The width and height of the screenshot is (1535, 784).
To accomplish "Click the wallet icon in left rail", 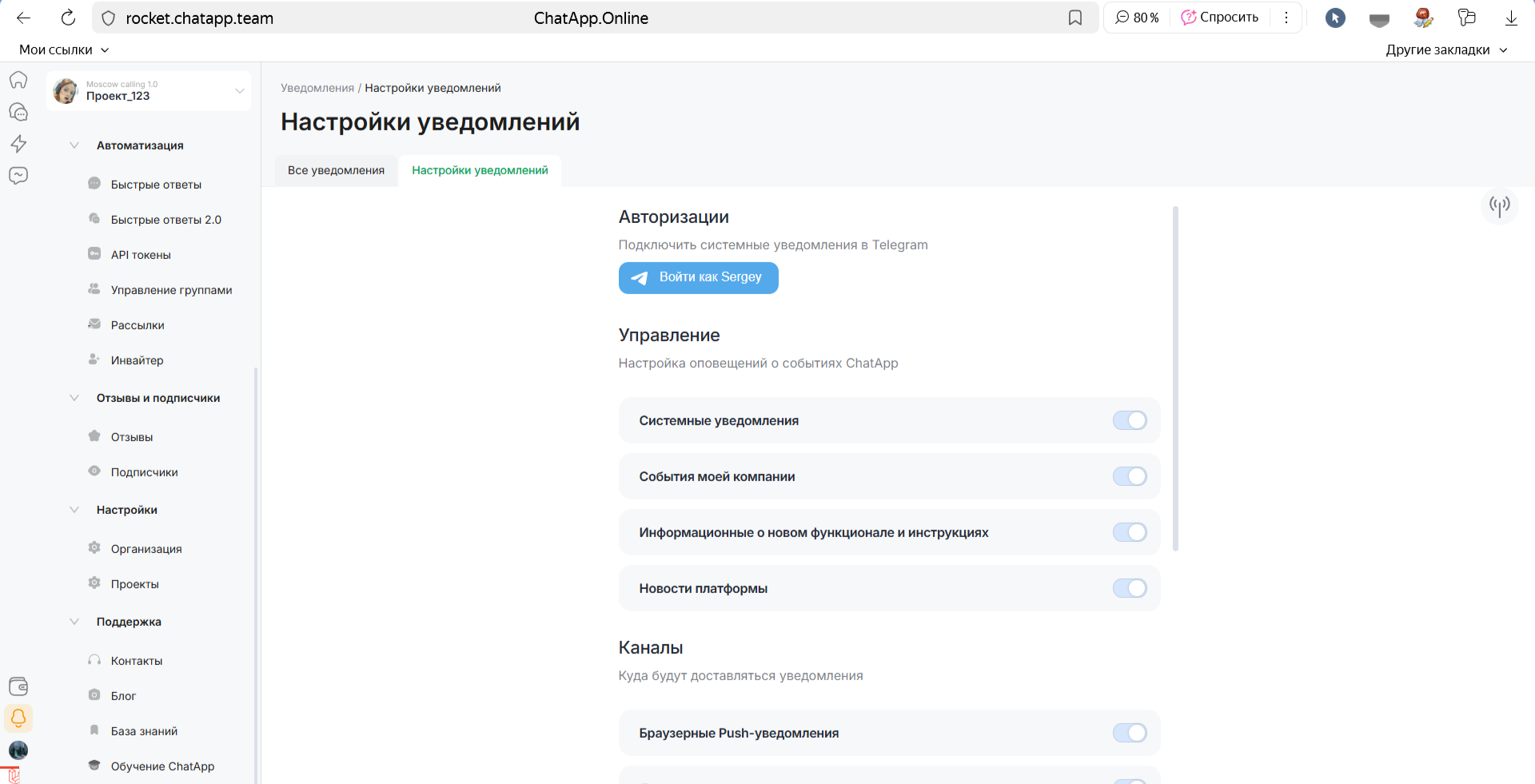I will click(x=18, y=686).
